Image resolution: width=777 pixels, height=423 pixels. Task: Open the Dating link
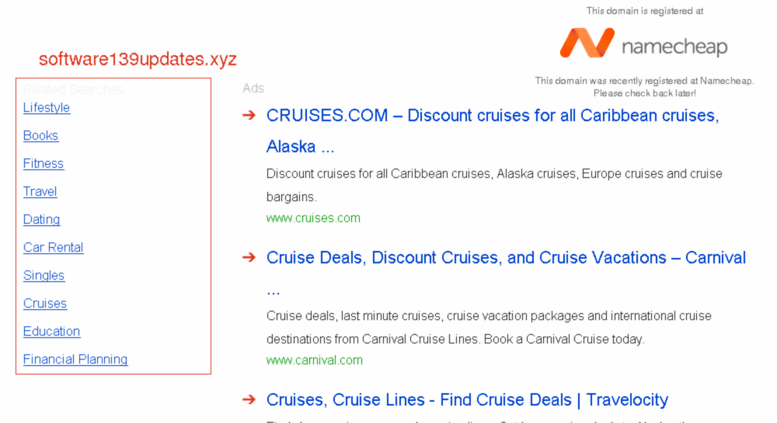[x=42, y=219]
